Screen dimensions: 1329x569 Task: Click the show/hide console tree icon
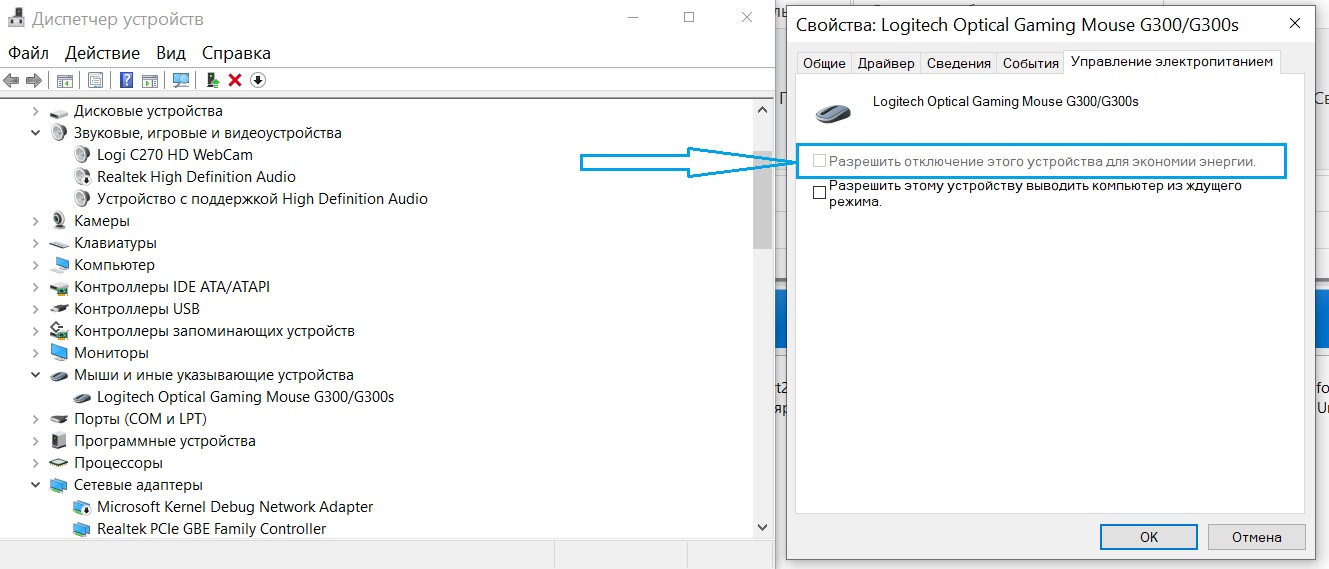64,80
